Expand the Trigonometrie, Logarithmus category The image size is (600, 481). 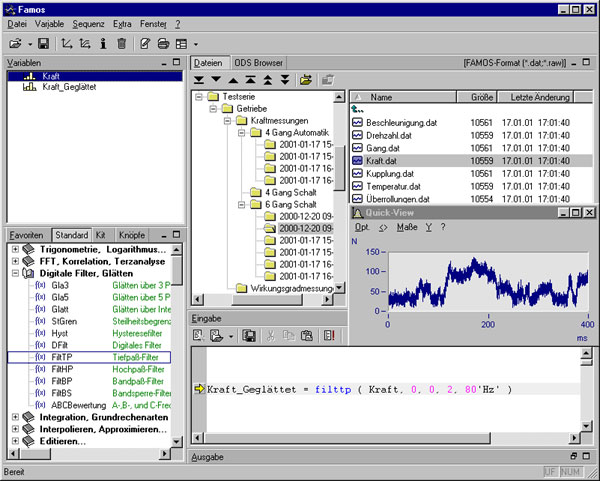pos(13,247)
